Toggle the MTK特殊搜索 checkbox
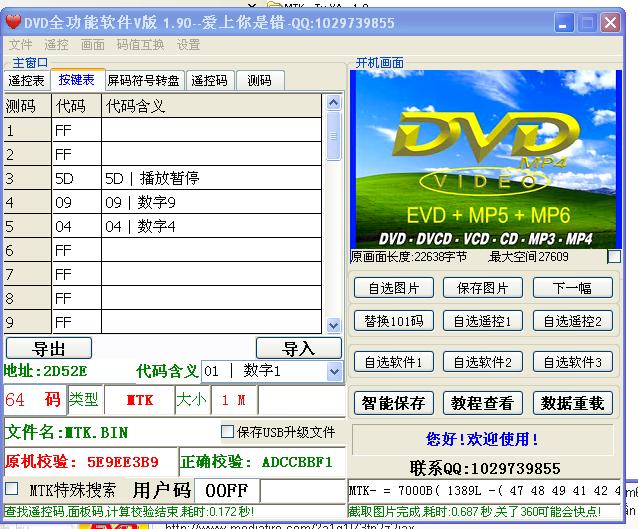The height and width of the screenshot is (529, 638). 11,489
